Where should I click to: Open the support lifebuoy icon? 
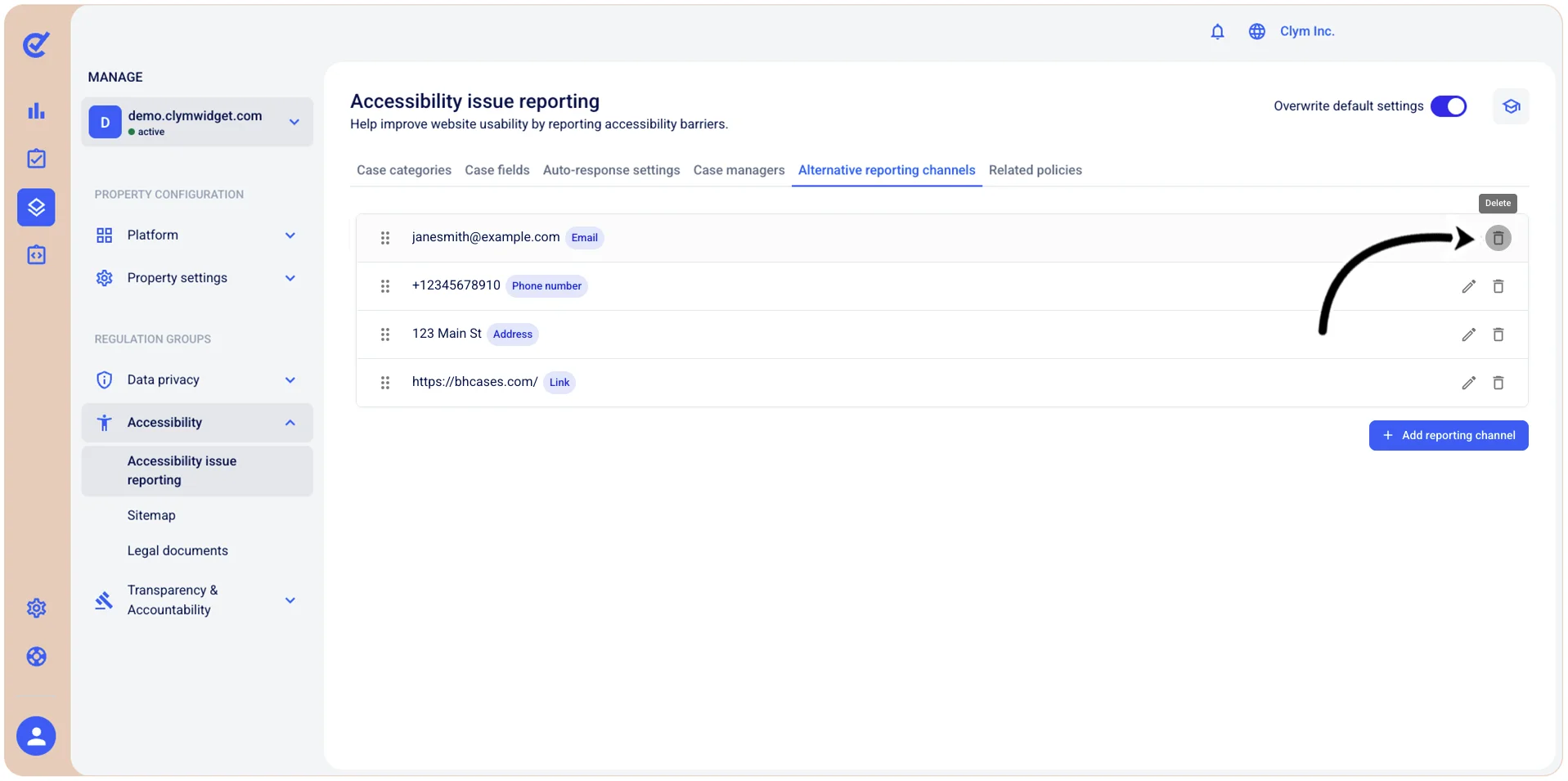[36, 657]
